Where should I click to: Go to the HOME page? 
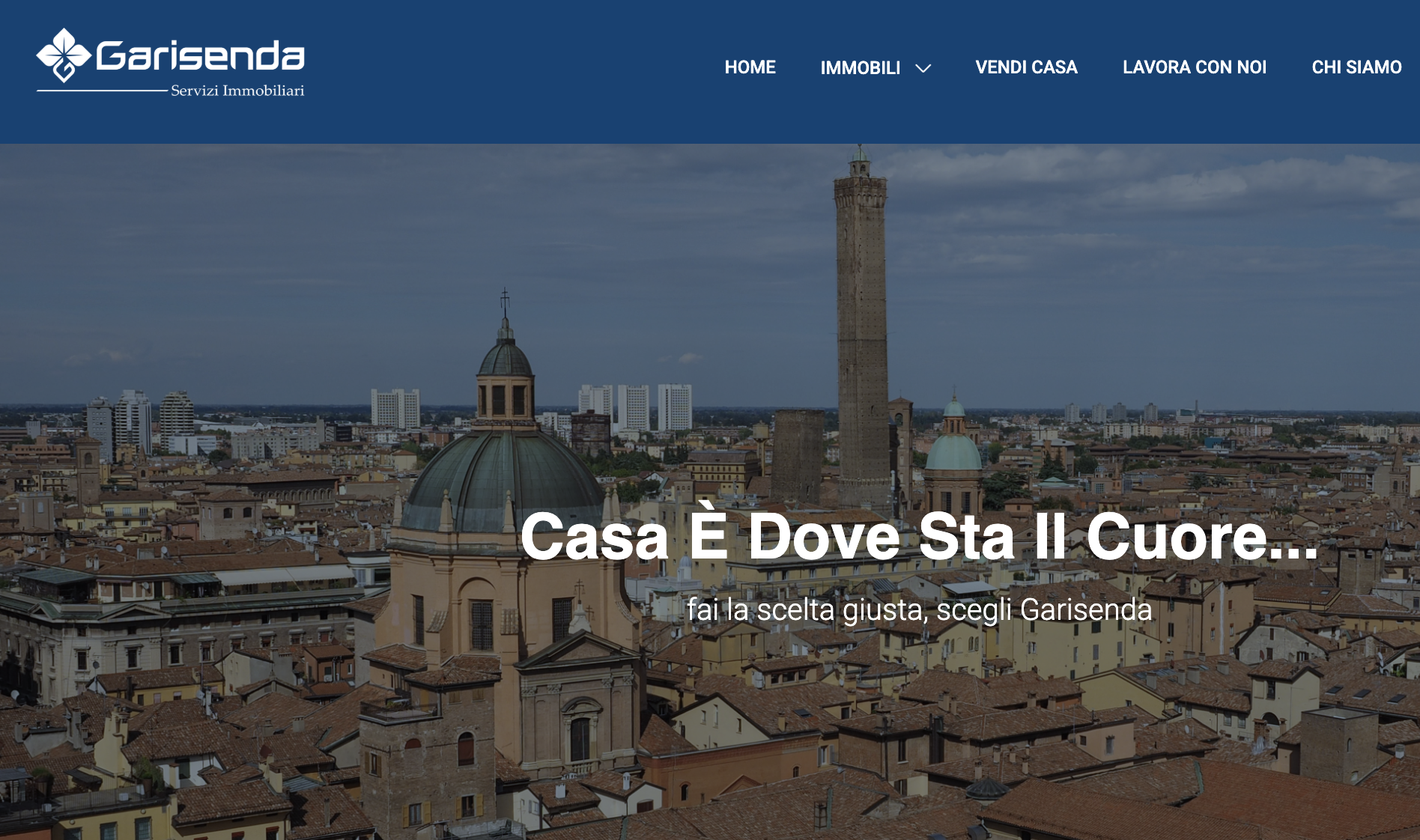(750, 67)
